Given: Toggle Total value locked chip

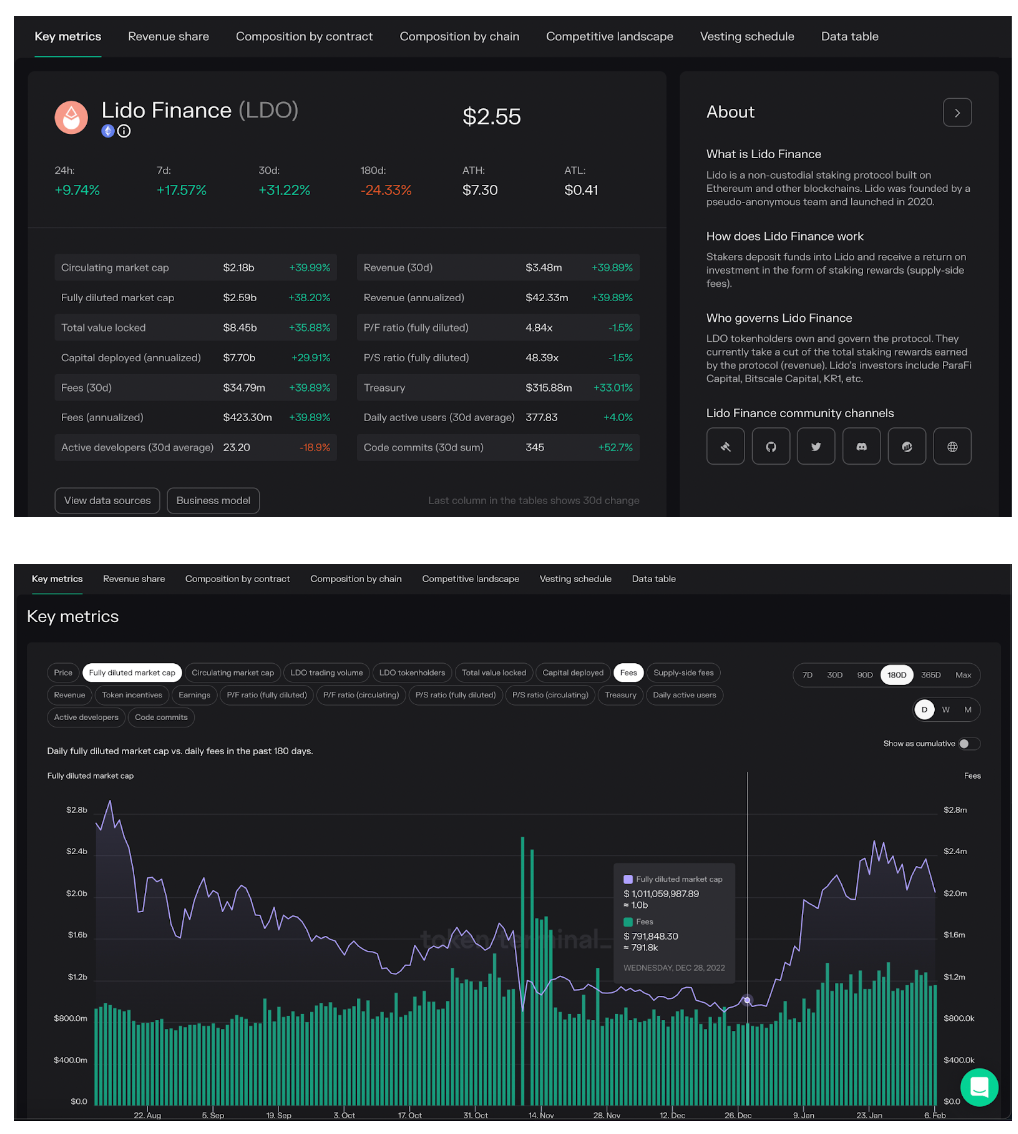Looking at the screenshot, I should 494,673.
